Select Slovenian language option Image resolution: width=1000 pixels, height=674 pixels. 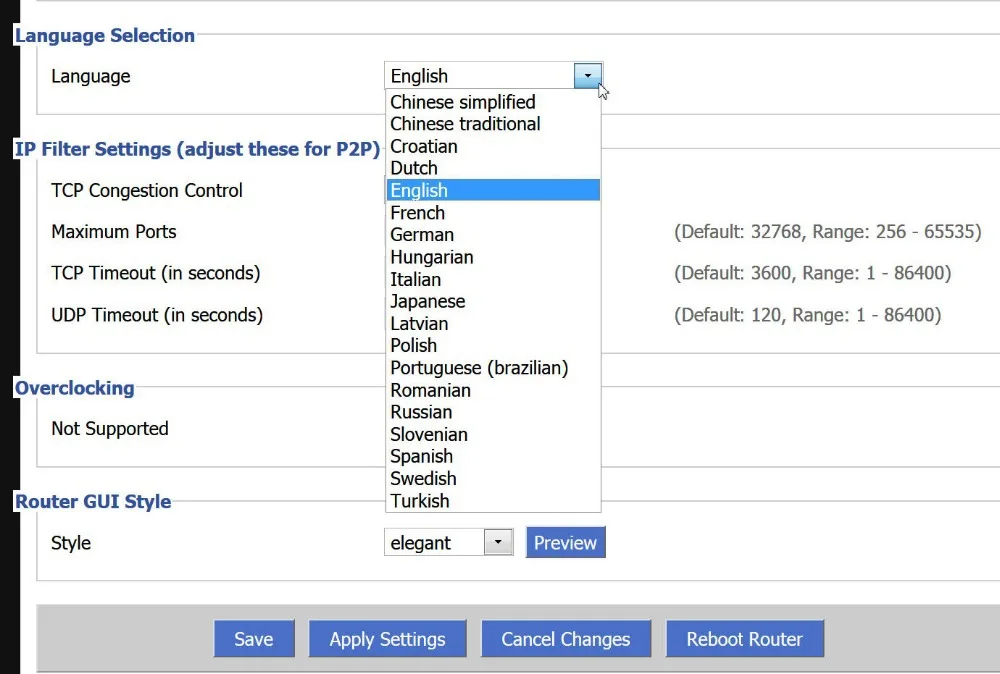pos(493,434)
